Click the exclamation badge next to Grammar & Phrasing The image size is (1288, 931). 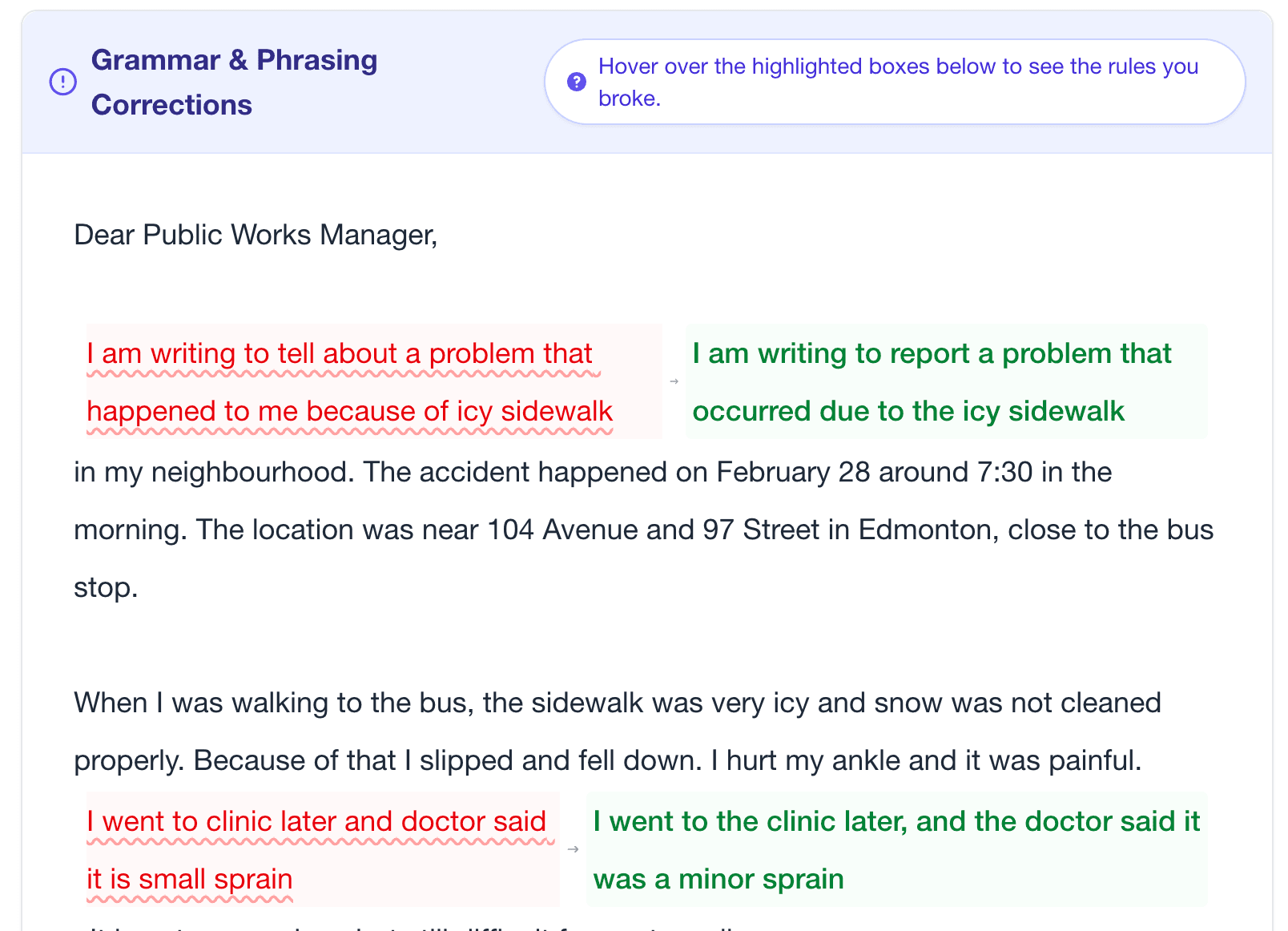[63, 81]
